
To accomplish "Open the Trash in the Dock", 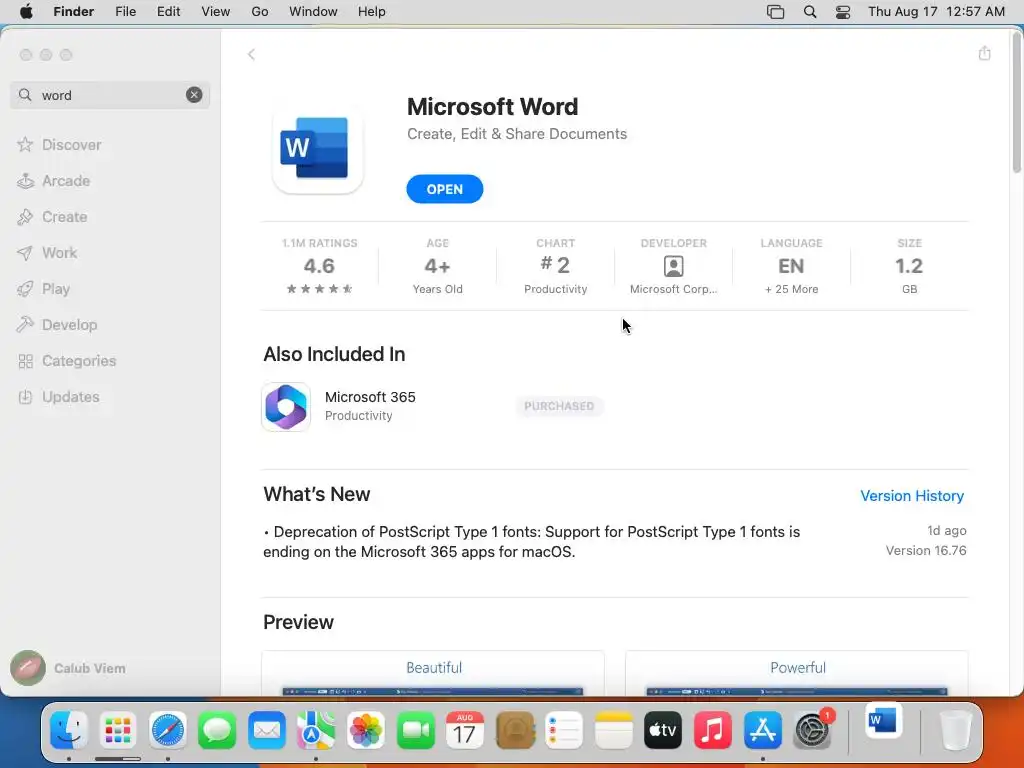I will (955, 730).
